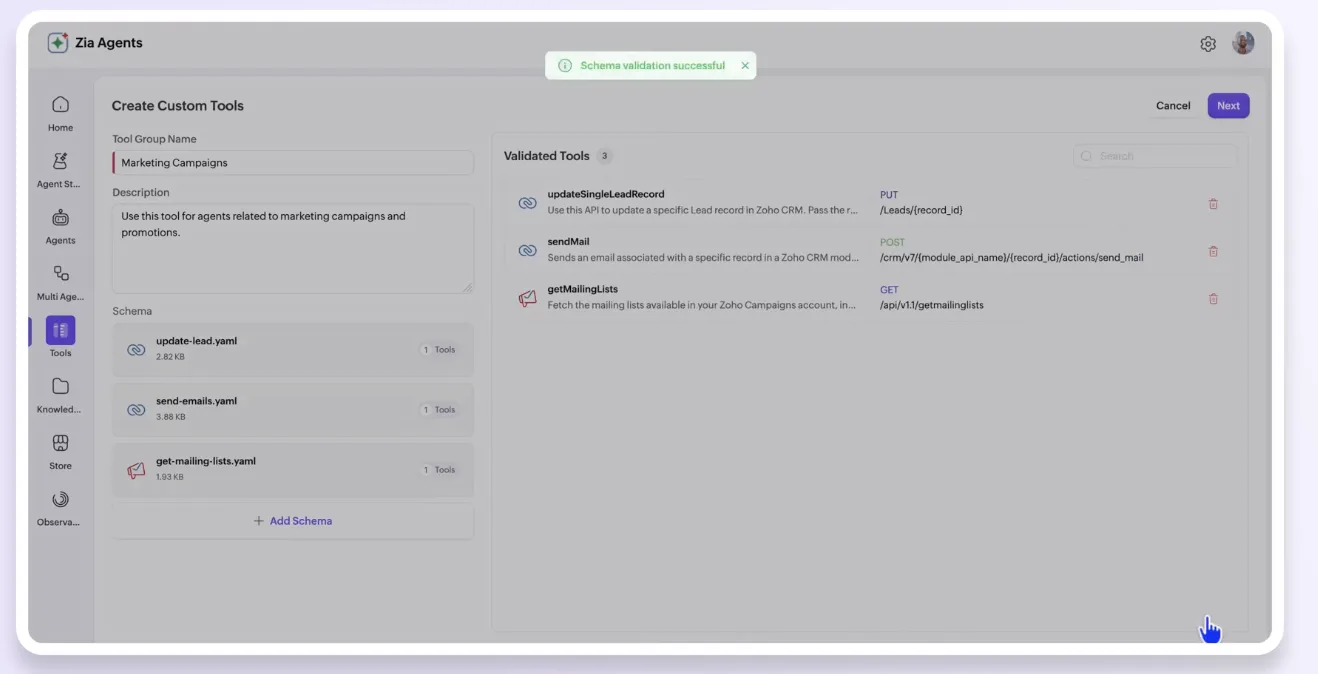This screenshot has width=1318, height=674.
Task: Click the Cancel button
Action: [x=1173, y=106]
